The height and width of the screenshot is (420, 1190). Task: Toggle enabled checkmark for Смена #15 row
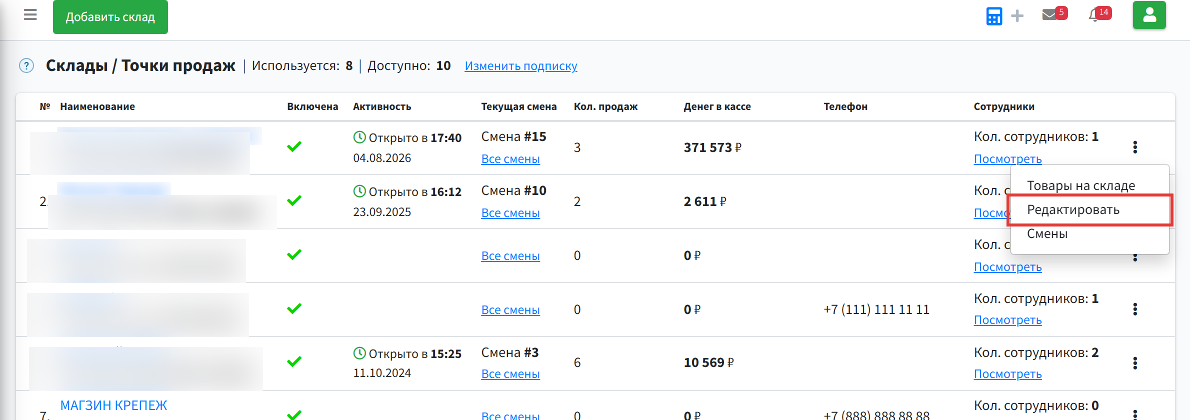click(x=294, y=147)
